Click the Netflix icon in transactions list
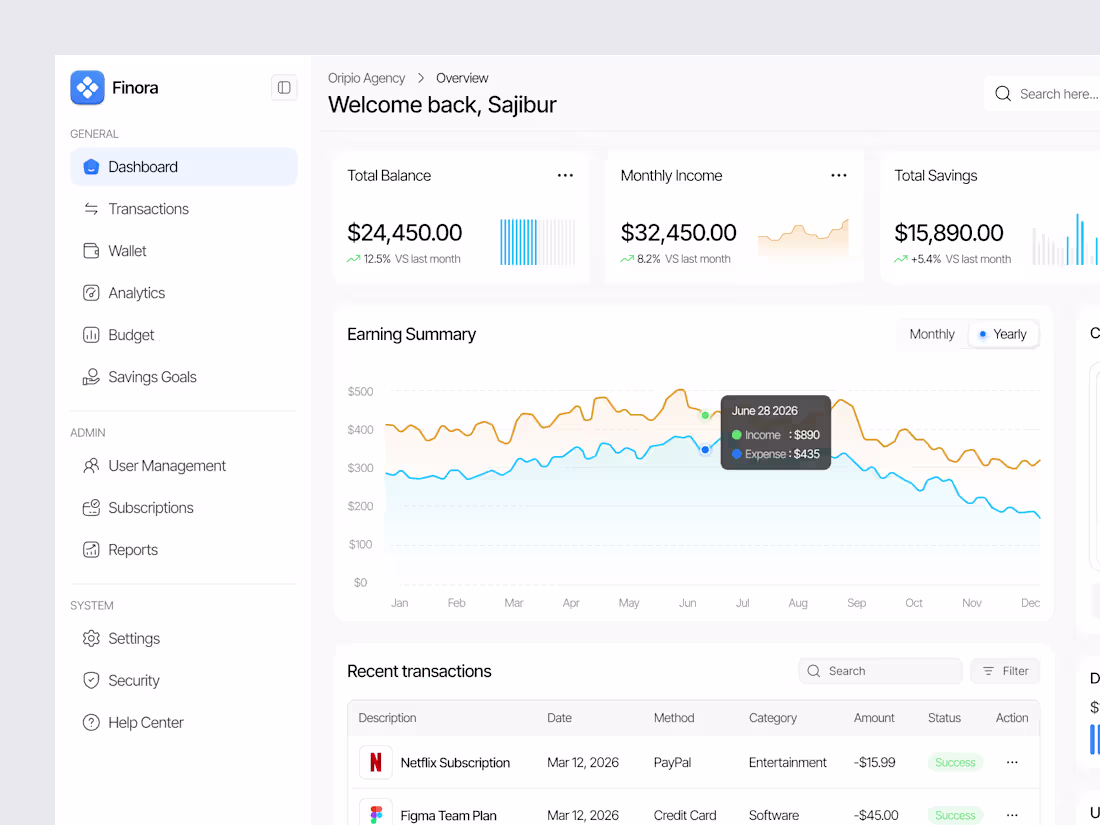The width and height of the screenshot is (1100, 825). tap(374, 762)
